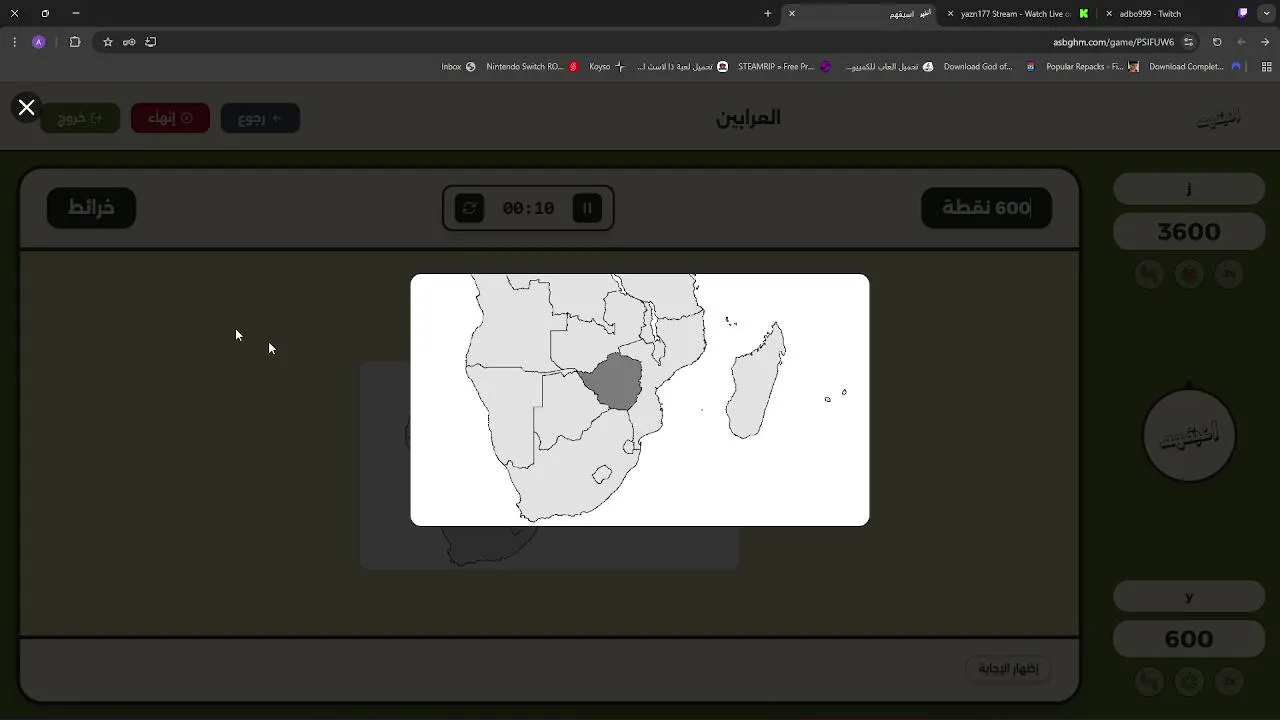Open a new browser tab
Screen dimensions: 1280x720
tap(768, 14)
